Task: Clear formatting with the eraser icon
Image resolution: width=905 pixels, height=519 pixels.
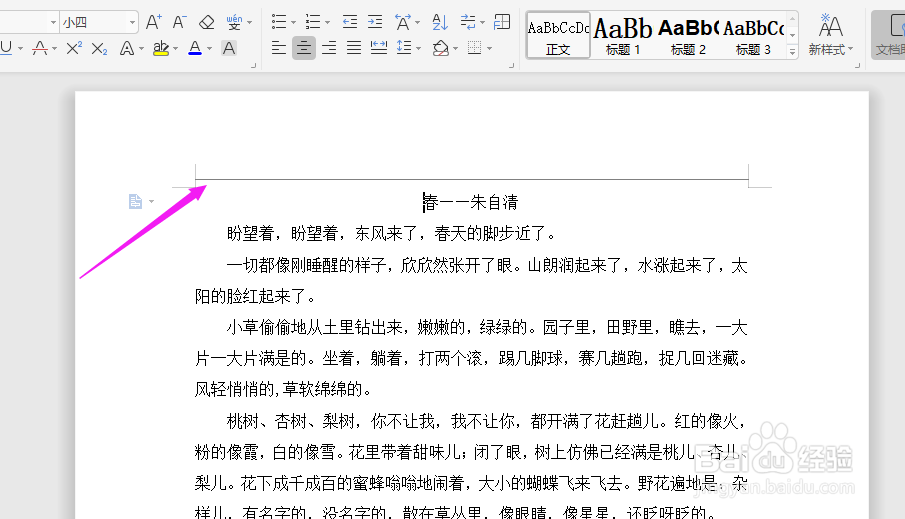Action: coord(206,23)
